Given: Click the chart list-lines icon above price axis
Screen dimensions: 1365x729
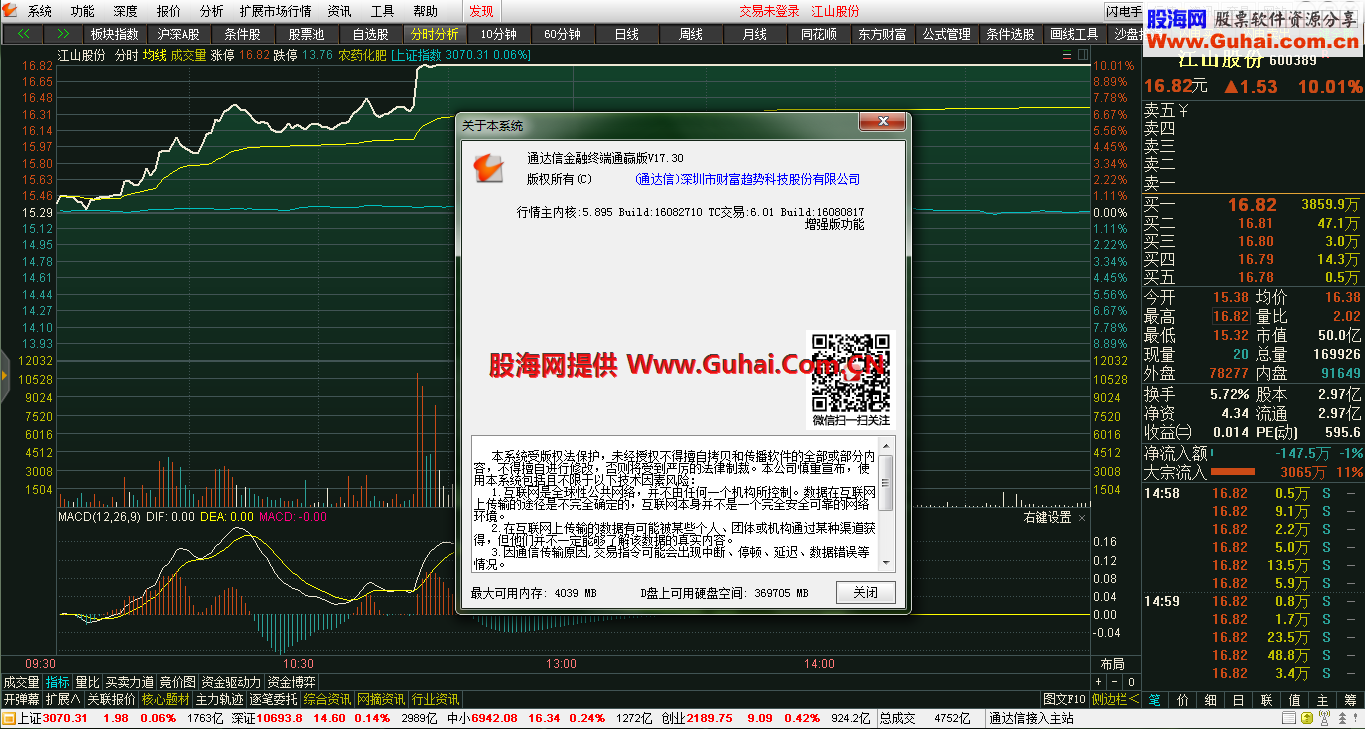Looking at the screenshot, I should click(1067, 55).
